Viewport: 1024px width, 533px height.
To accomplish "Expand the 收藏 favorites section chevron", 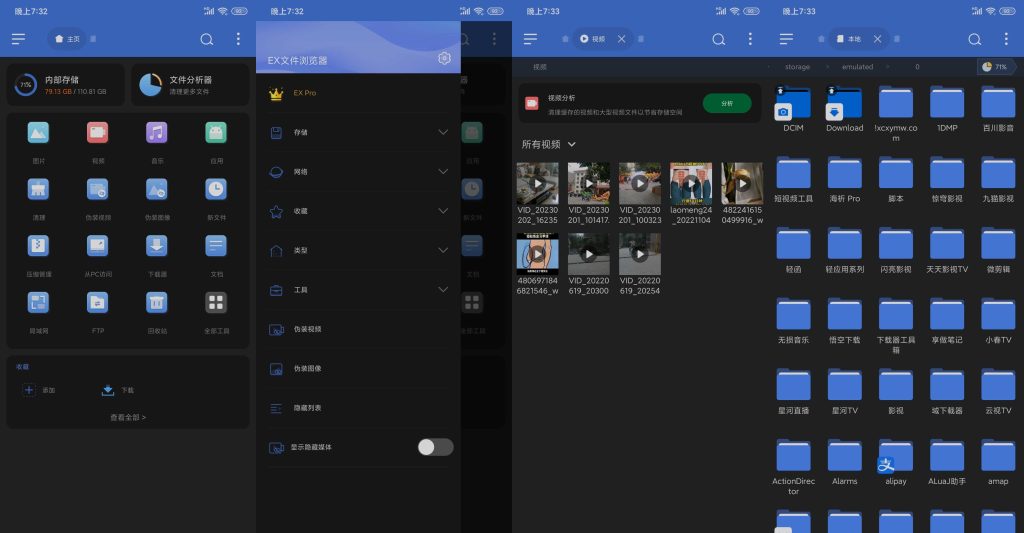I will point(443,211).
